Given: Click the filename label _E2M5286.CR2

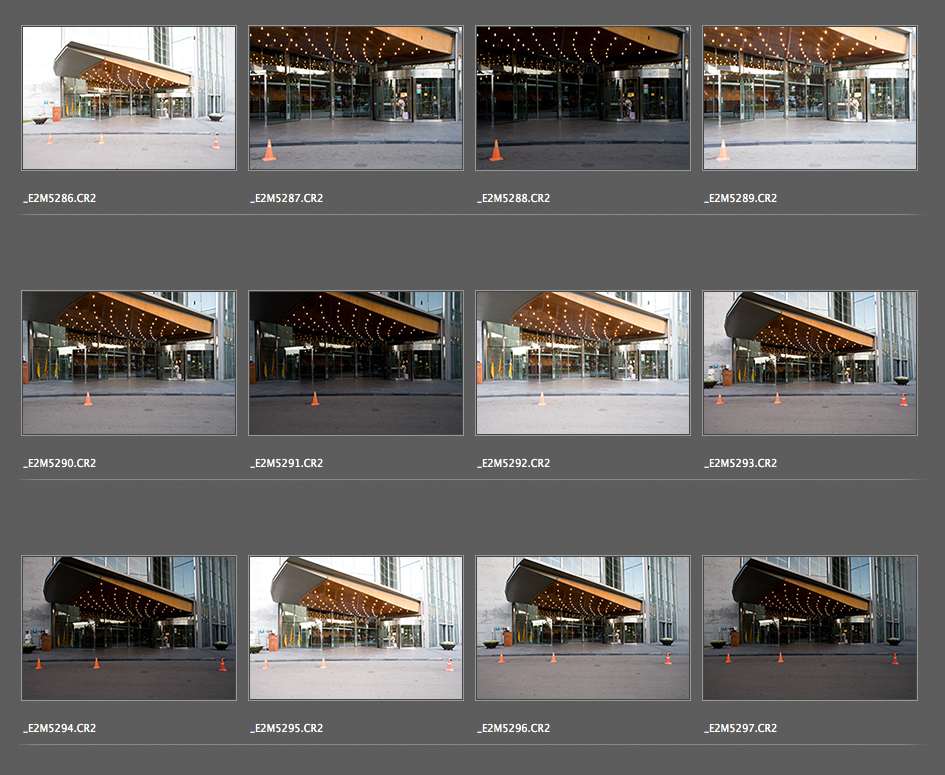Looking at the screenshot, I should click(x=59, y=199).
